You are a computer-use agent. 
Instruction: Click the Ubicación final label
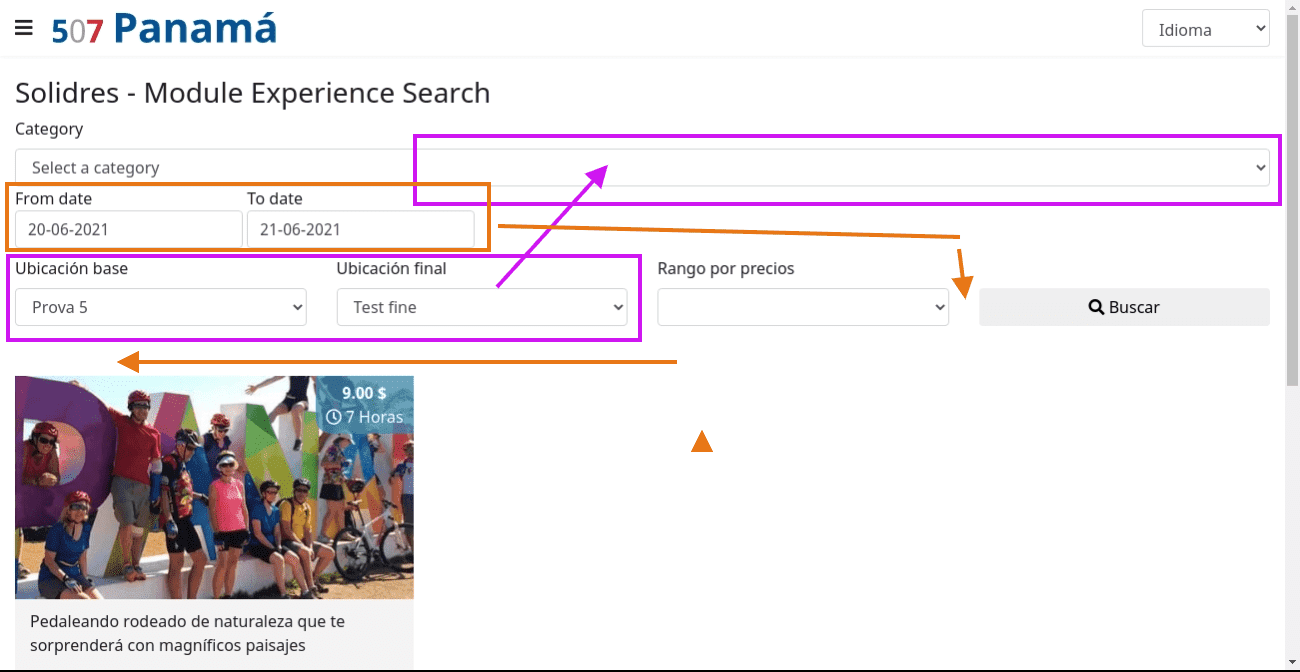[391, 268]
